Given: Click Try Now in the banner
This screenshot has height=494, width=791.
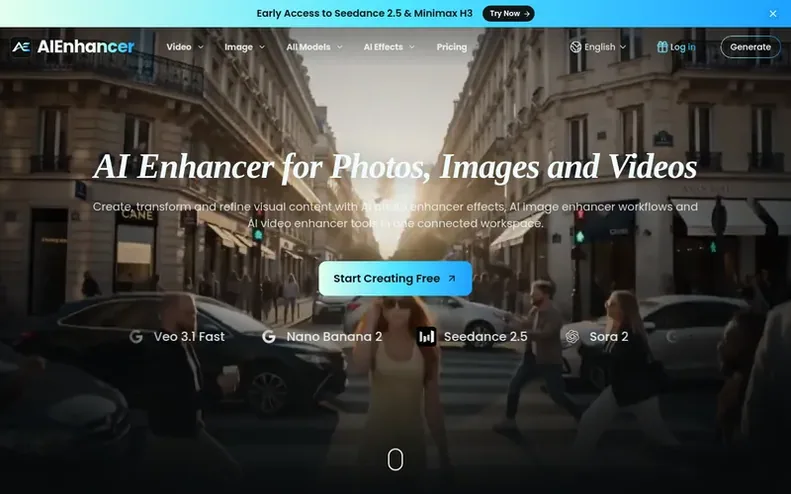Looking at the screenshot, I should click(508, 14).
